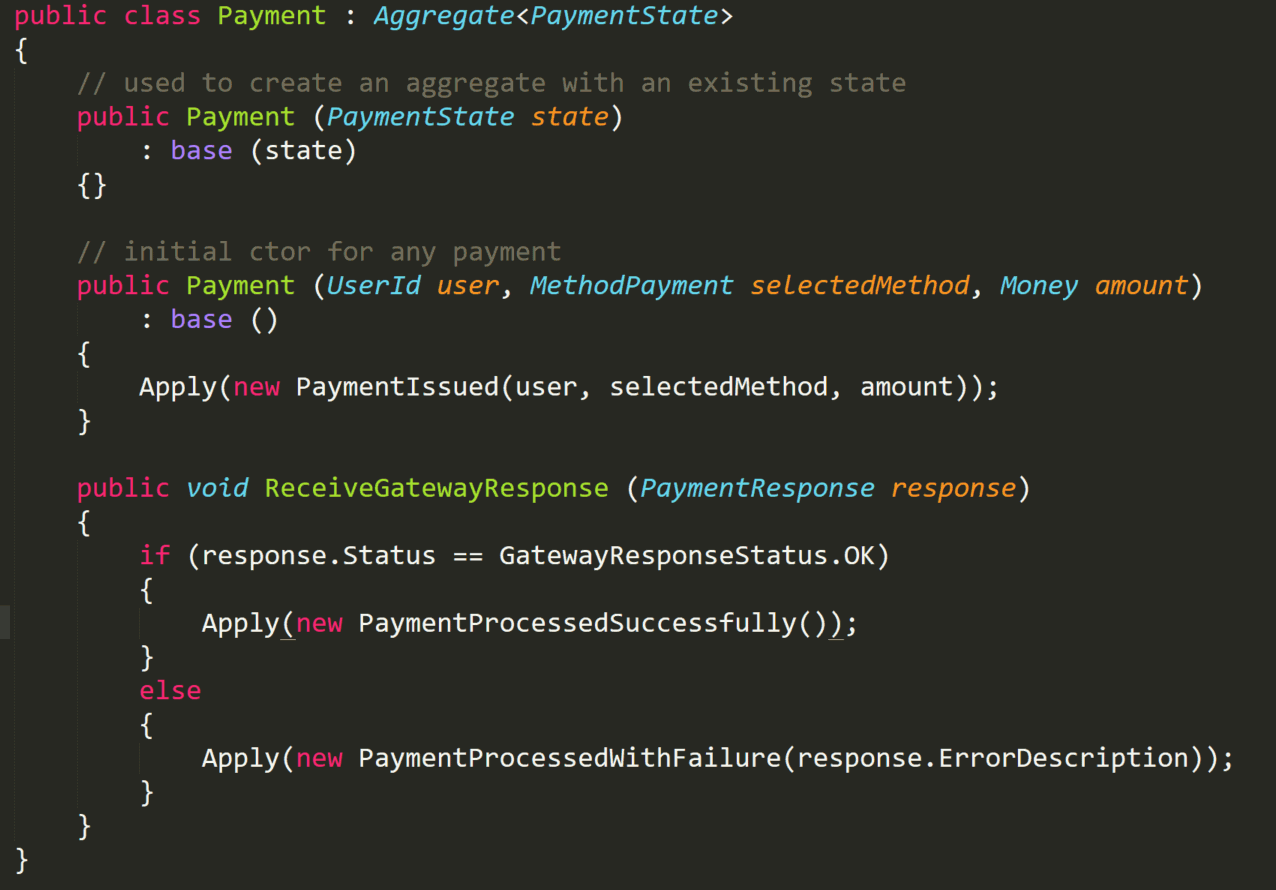Click the initial ctor comment line
The width and height of the screenshot is (1276, 890).
320,251
